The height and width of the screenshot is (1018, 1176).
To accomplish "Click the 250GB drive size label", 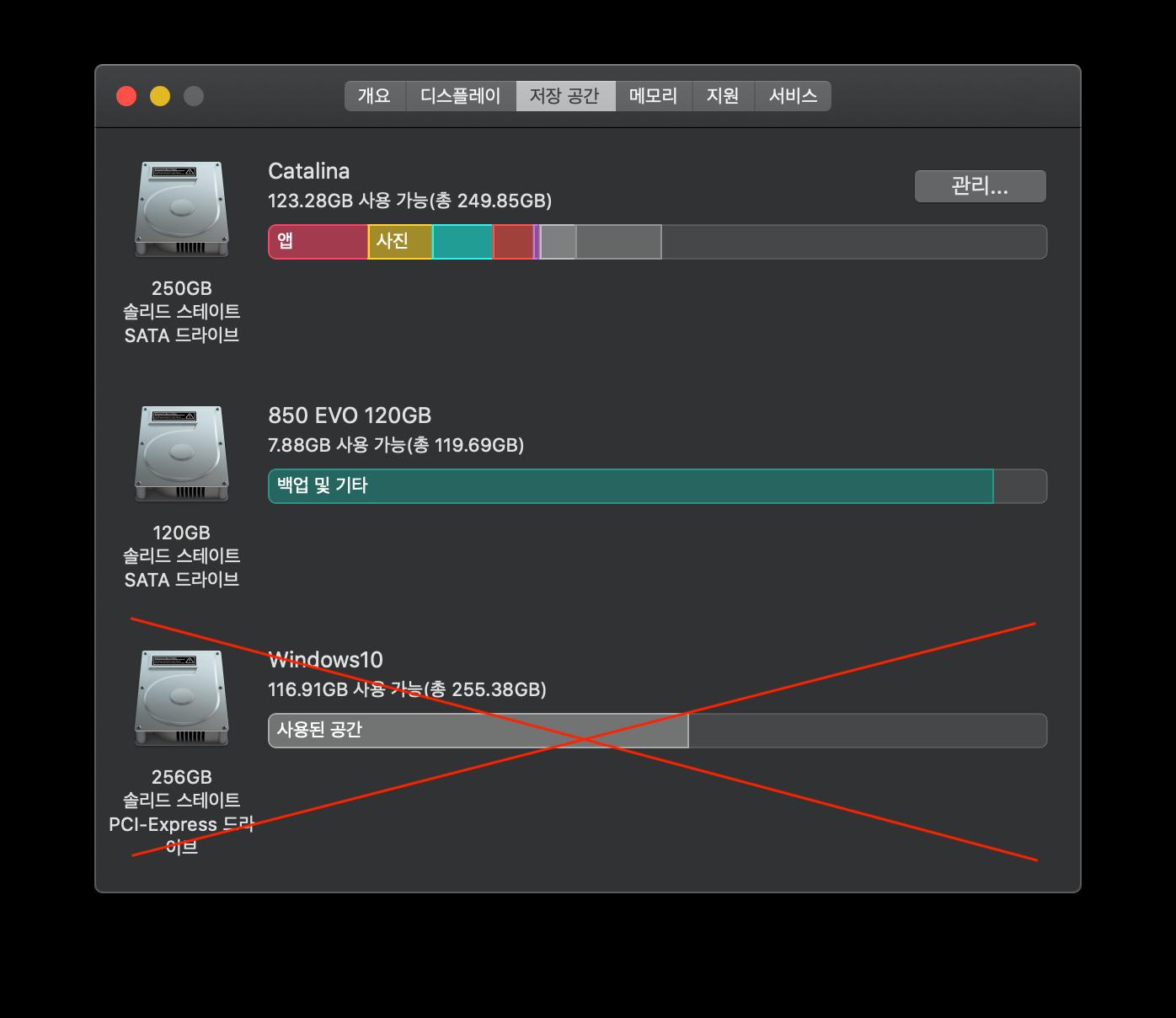I will 182,288.
